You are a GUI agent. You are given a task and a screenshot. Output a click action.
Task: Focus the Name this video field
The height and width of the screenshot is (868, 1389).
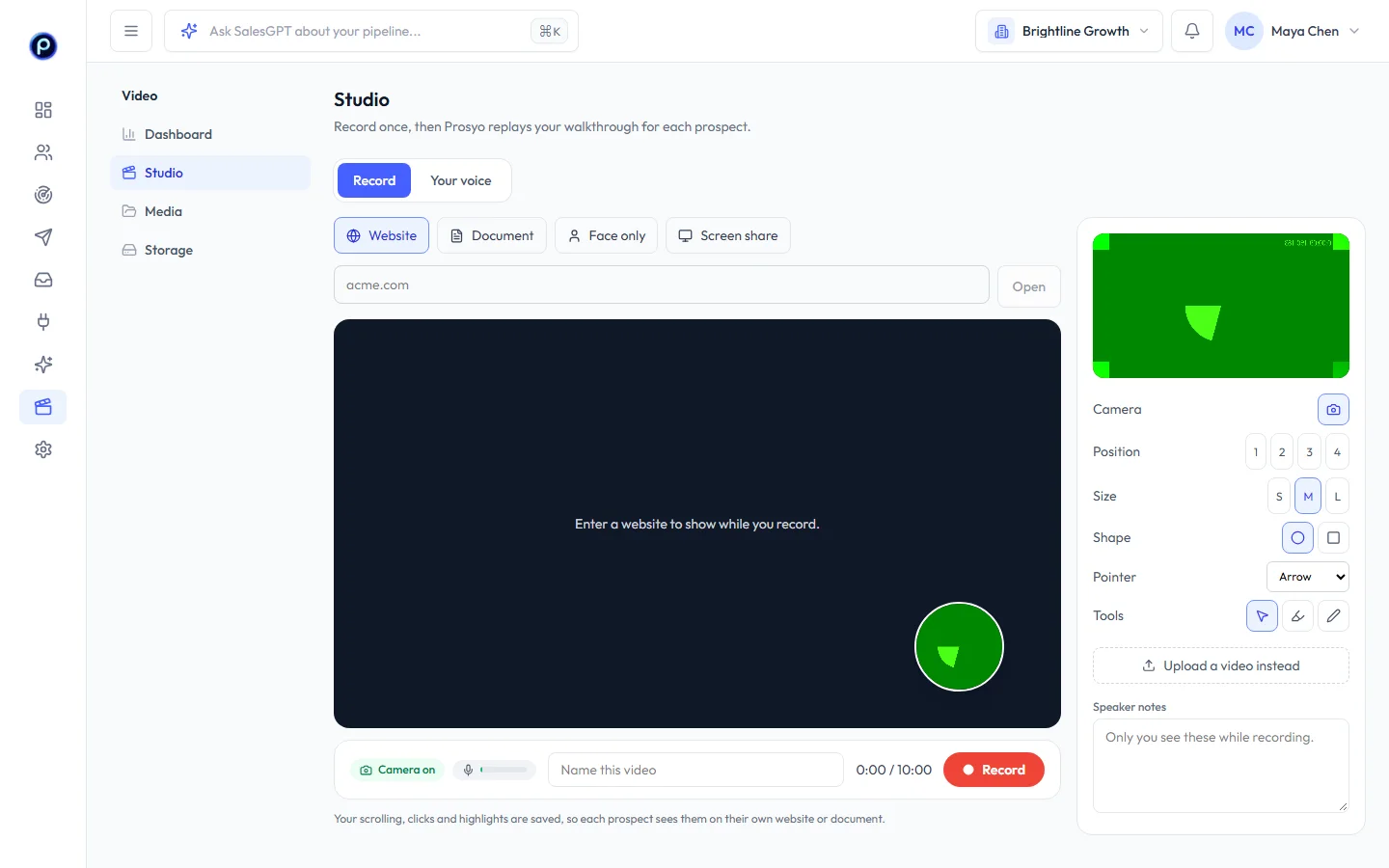[x=695, y=770]
